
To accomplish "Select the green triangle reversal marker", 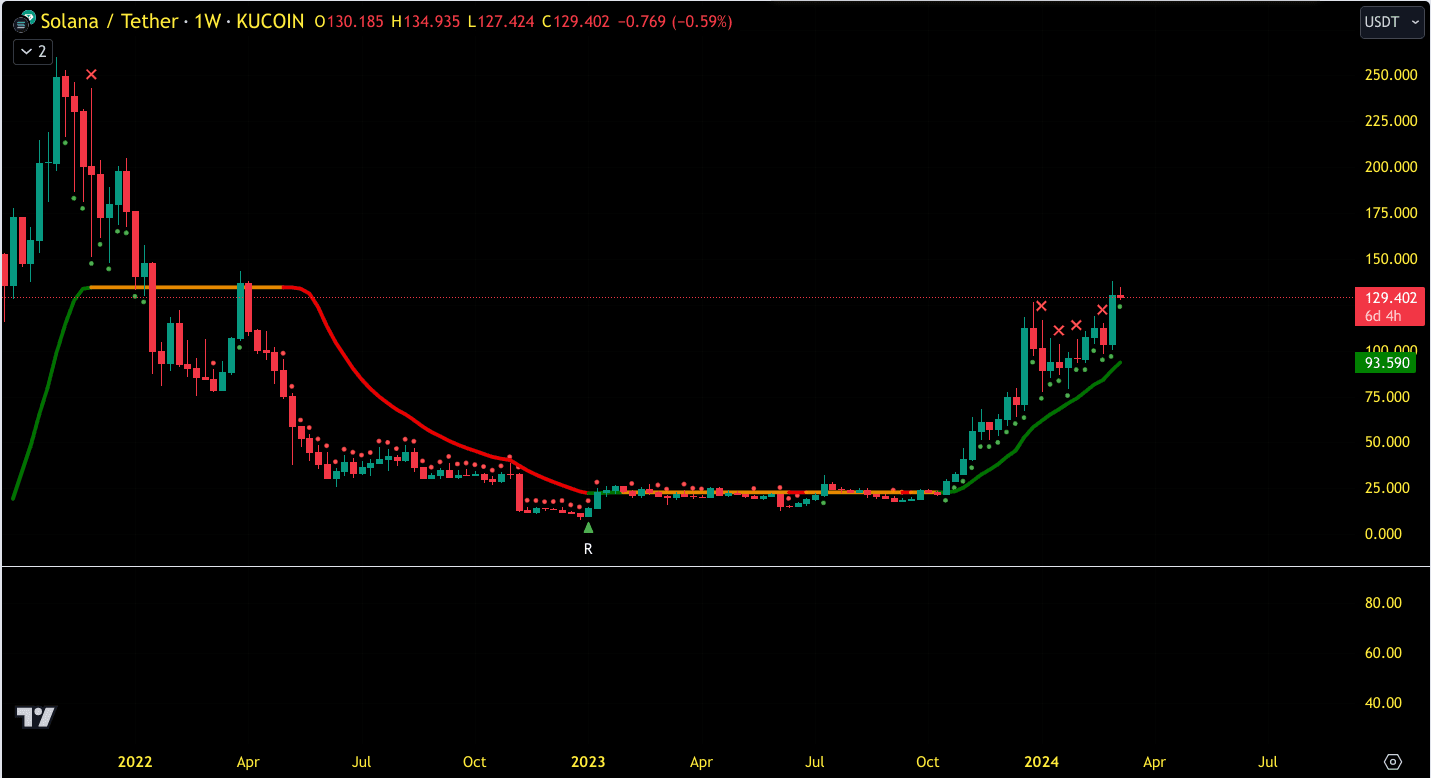I will (588, 527).
